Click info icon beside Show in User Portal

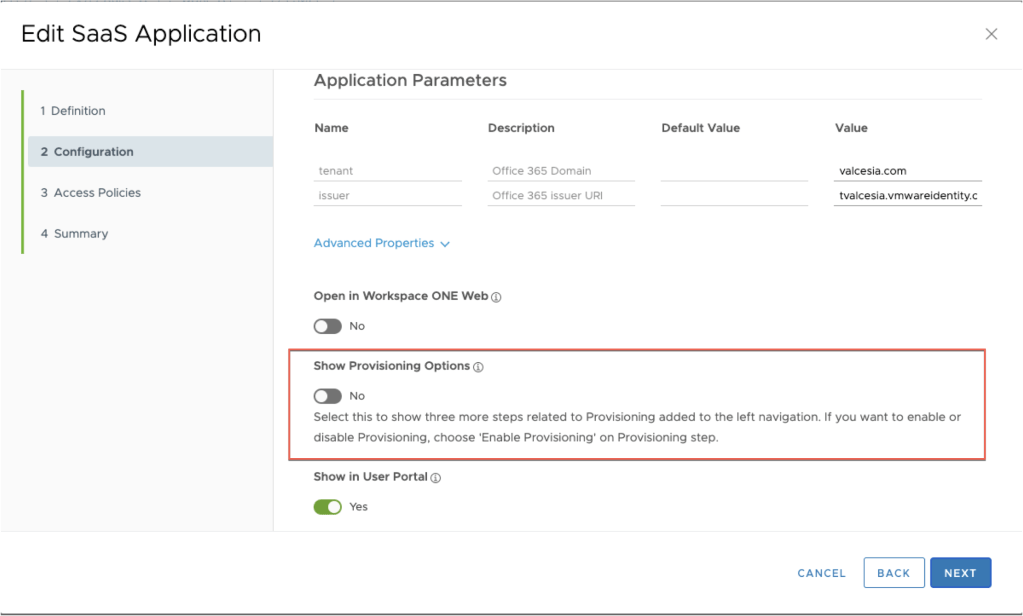435,478
